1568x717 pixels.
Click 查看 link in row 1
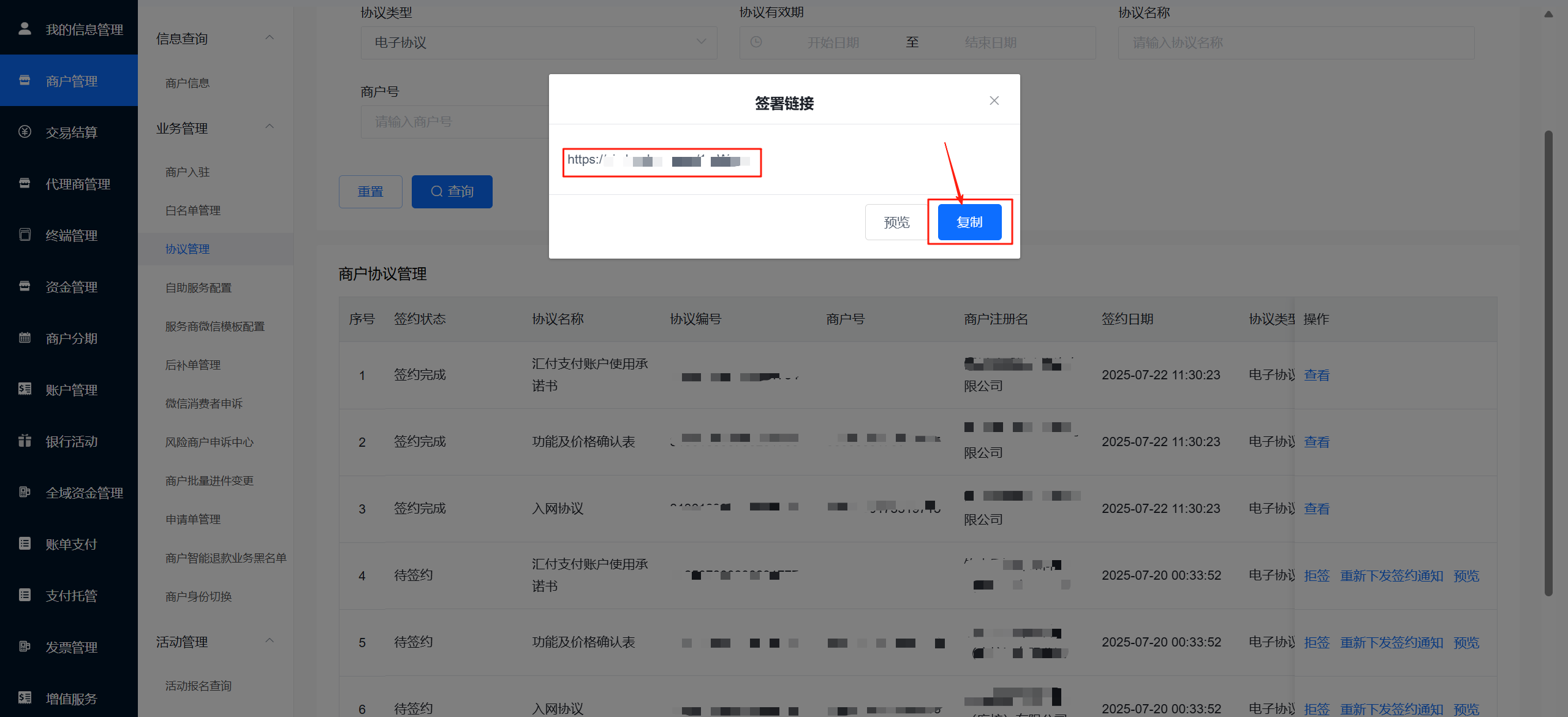pyautogui.click(x=1317, y=375)
